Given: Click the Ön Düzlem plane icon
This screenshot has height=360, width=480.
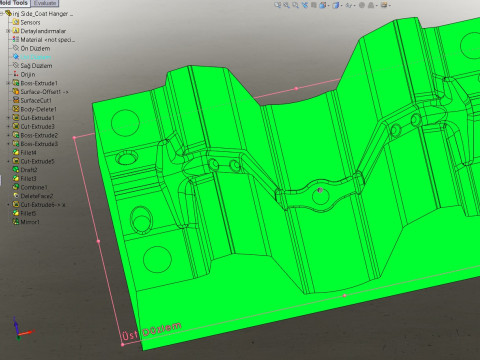Looking at the screenshot, I should [x=16, y=48].
